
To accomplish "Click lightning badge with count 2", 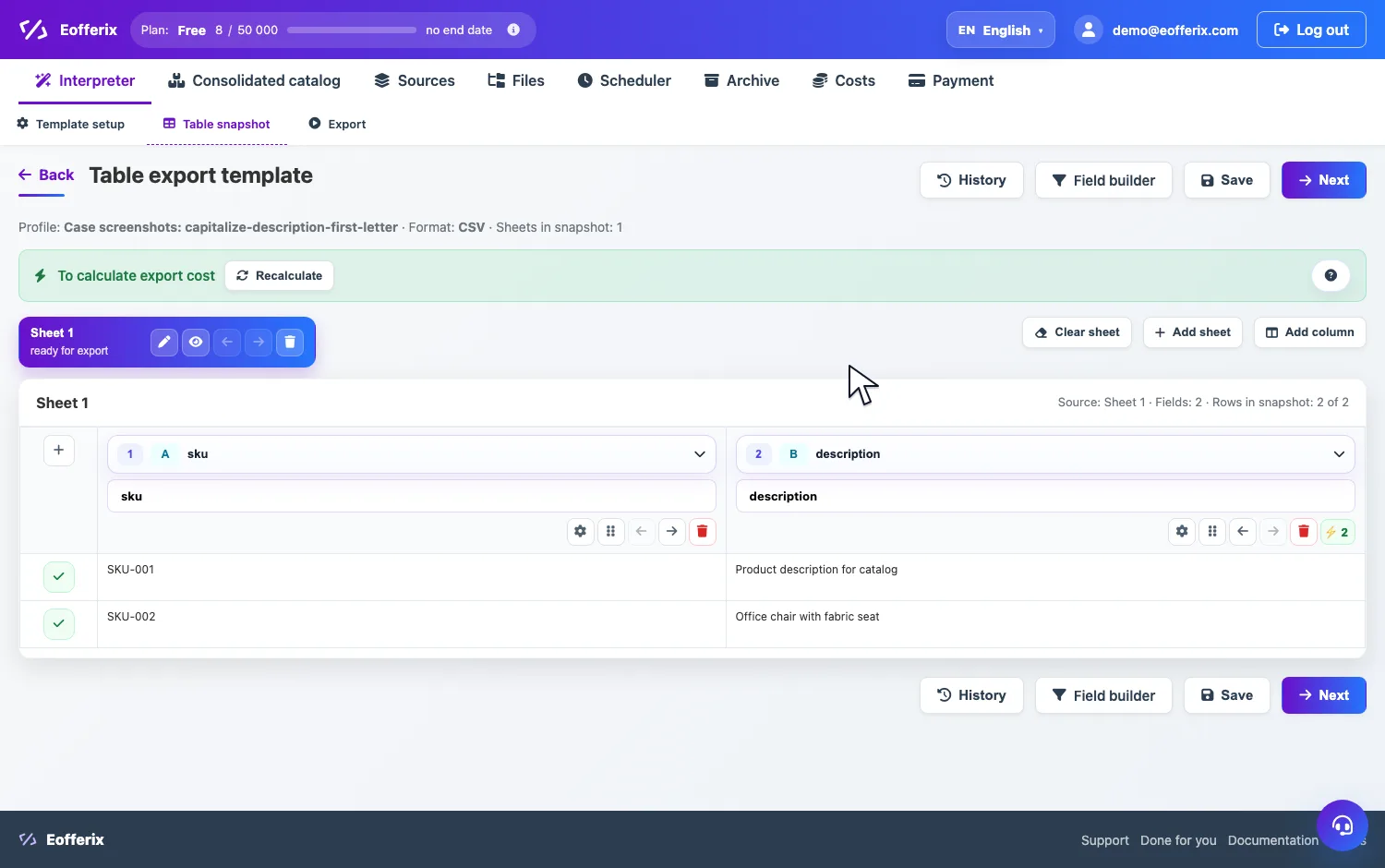I will (1338, 532).
